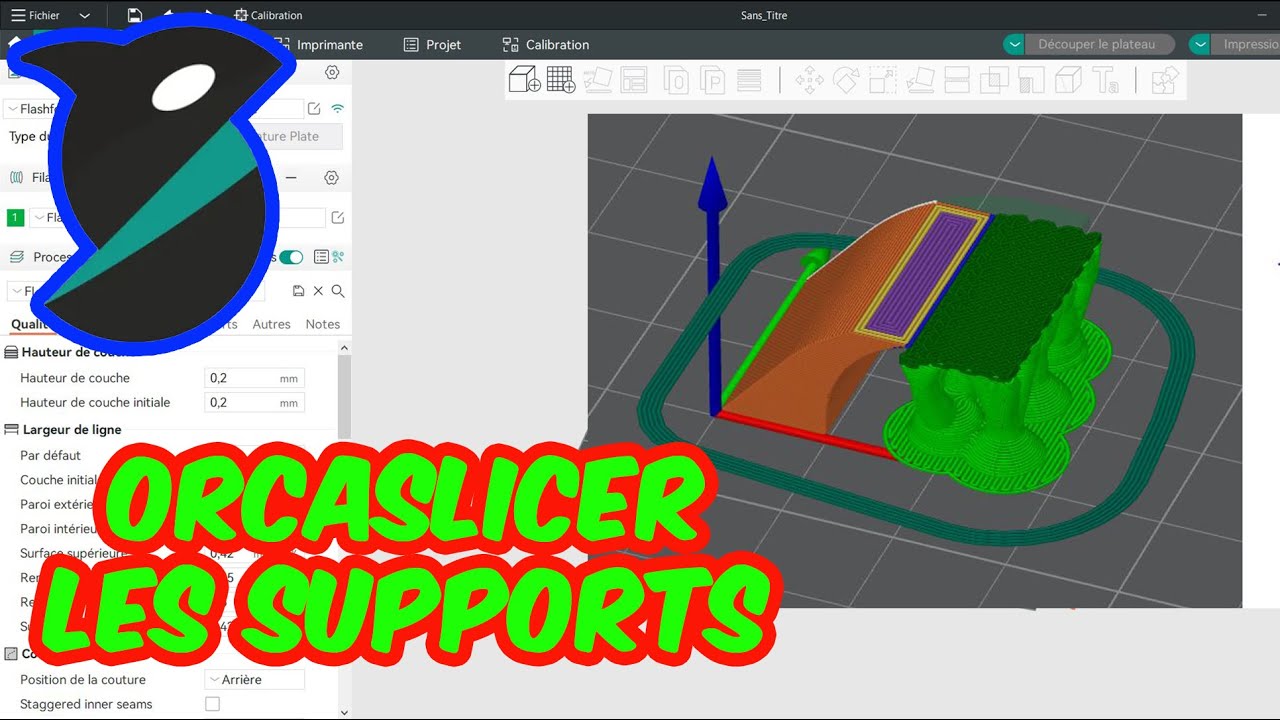Image resolution: width=1280 pixels, height=720 pixels.
Task: Click the Split to objects icon
Action: pos(676,80)
